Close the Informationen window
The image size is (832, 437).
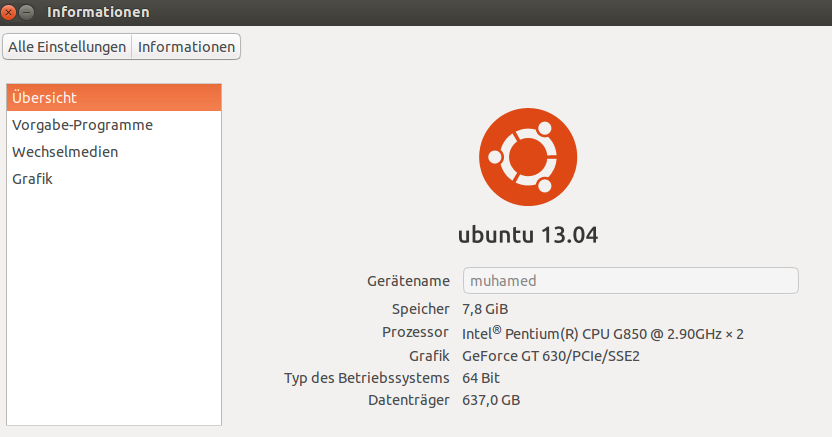pyautogui.click(x=9, y=12)
